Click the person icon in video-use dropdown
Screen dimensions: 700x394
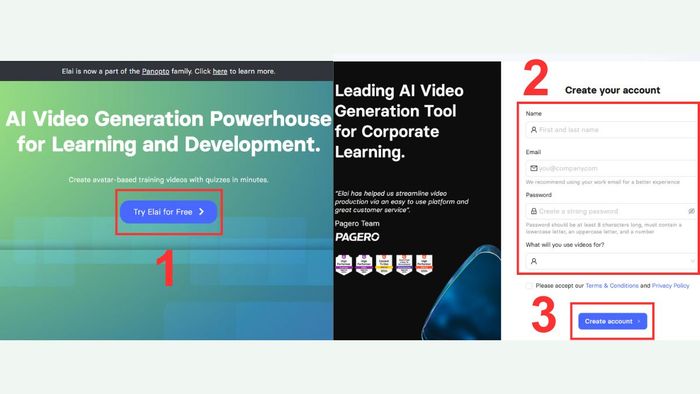tap(533, 261)
